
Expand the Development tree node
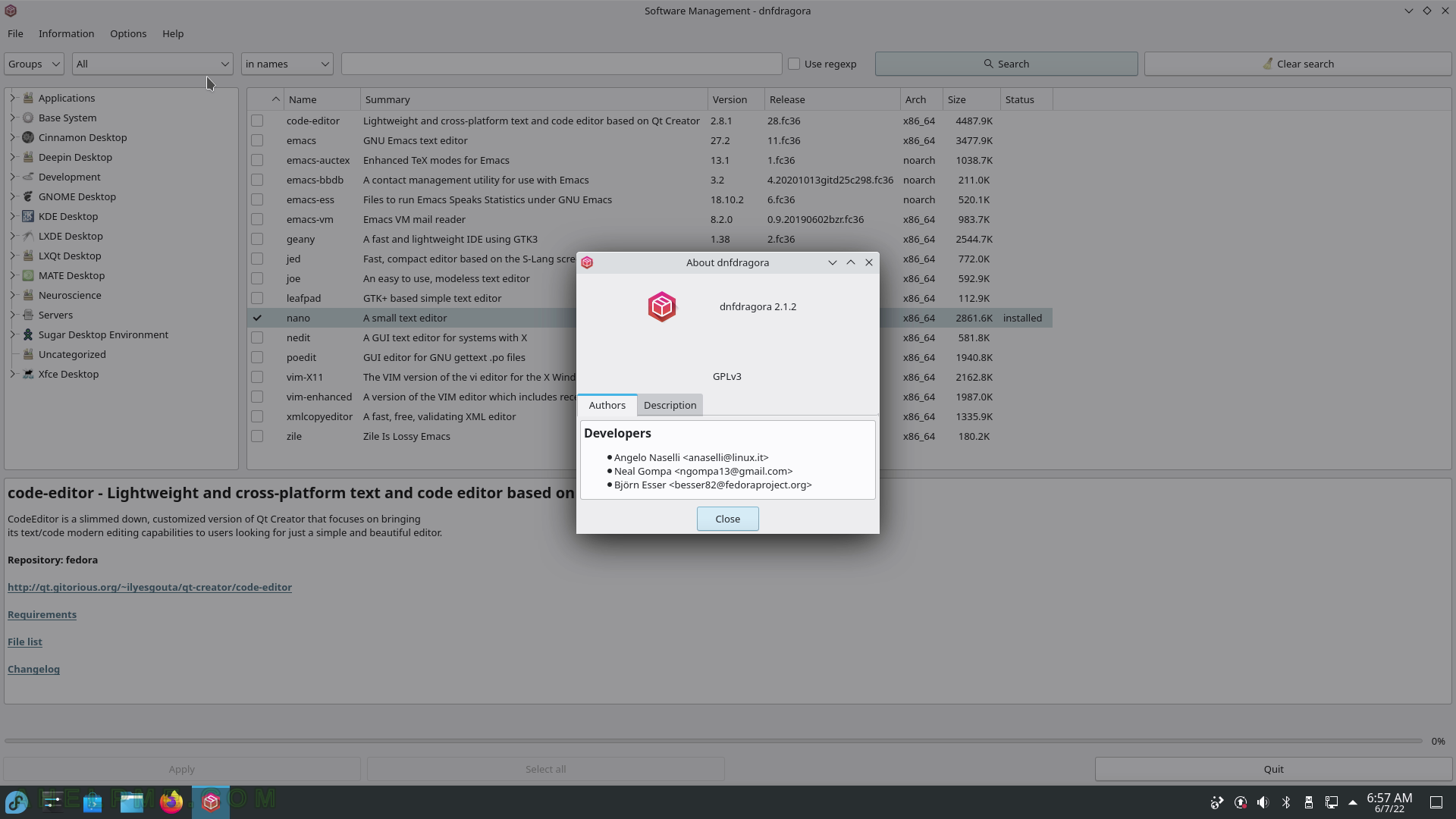[x=12, y=177]
